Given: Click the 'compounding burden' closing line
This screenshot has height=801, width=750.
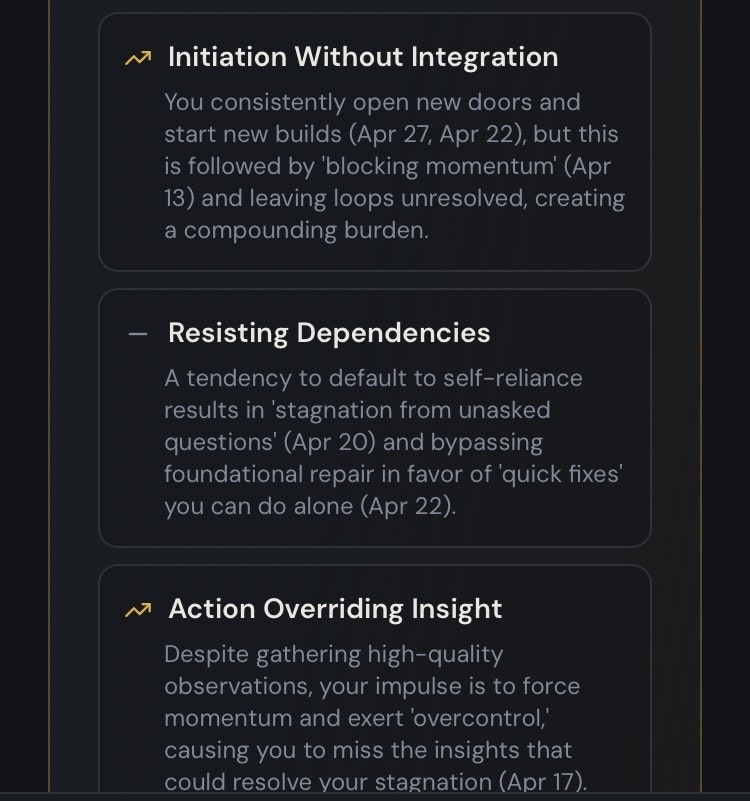Looking at the screenshot, I should (296, 230).
